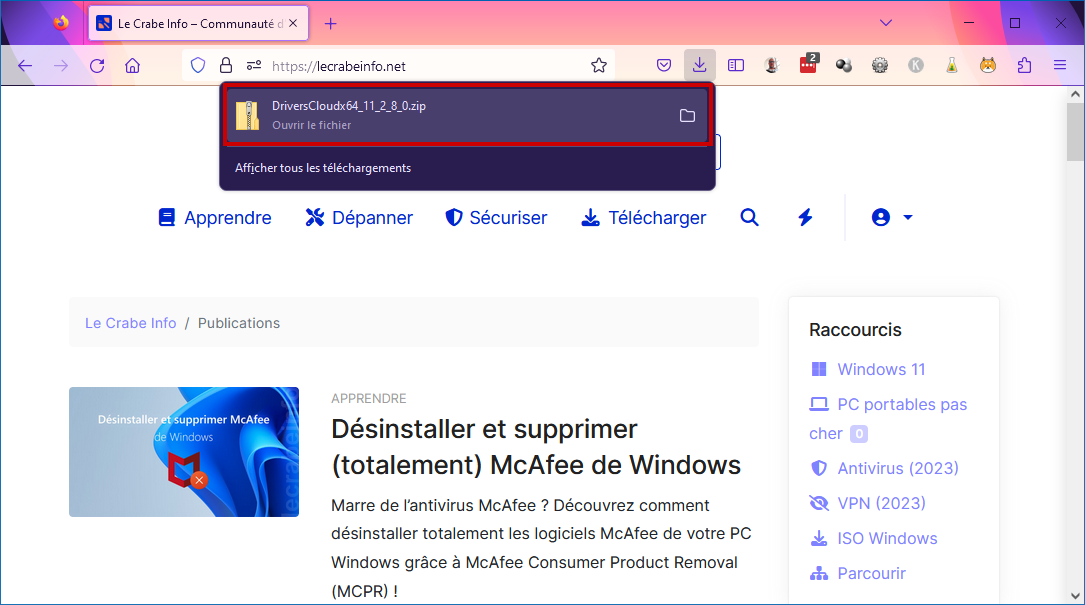Viewport: 1085px width, 605px height.
Task: List all tabs with the chevron
Action: (886, 23)
